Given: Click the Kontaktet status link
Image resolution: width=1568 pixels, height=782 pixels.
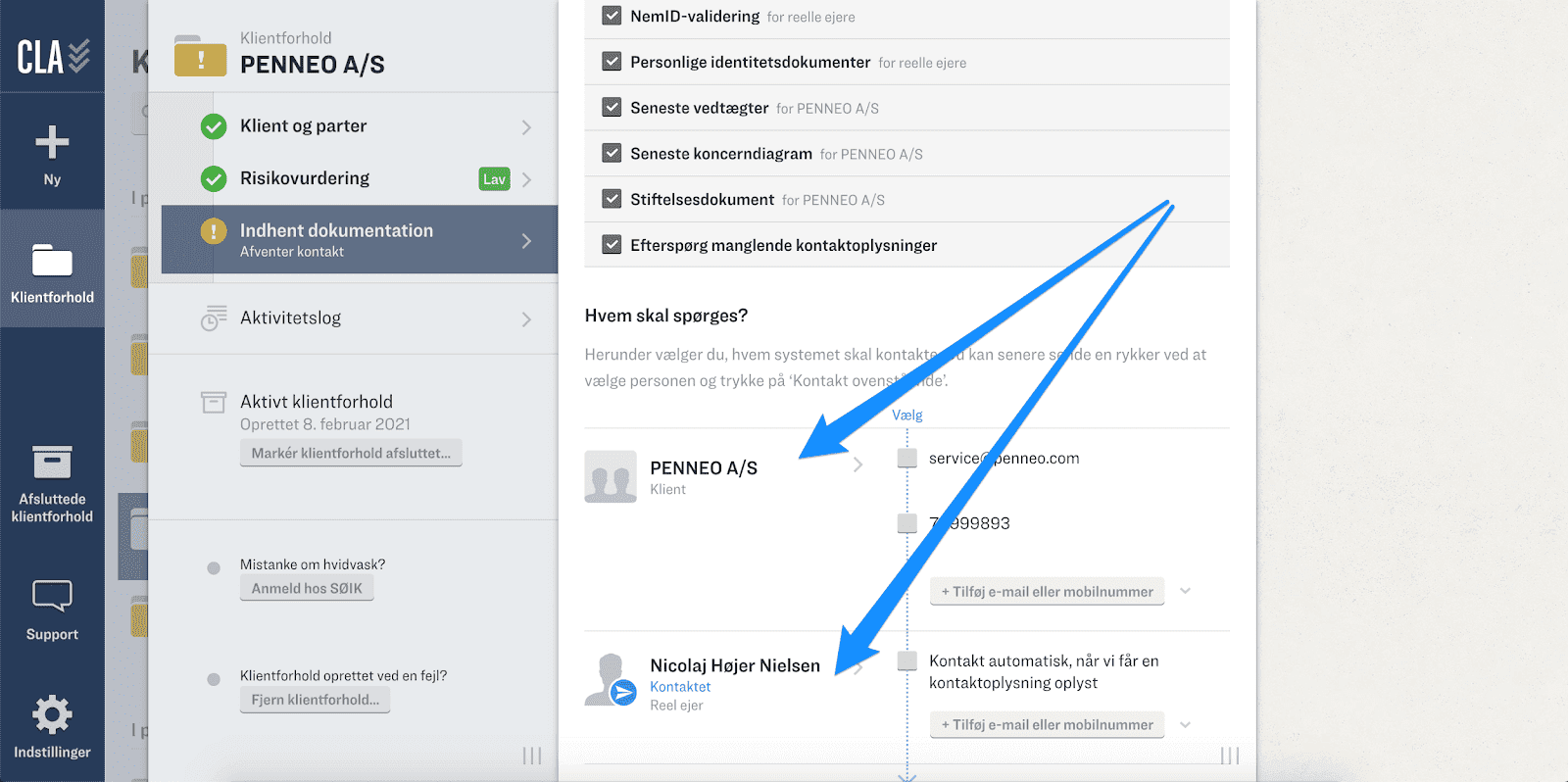Looking at the screenshot, I should (680, 687).
